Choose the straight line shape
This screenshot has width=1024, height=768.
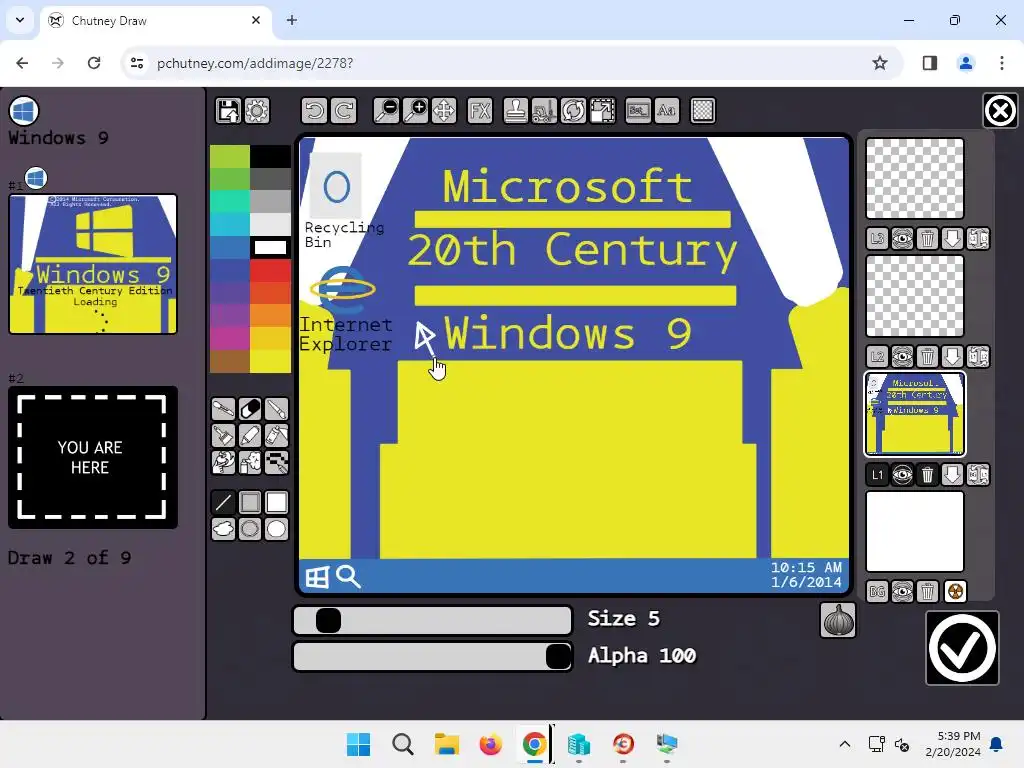[223, 502]
